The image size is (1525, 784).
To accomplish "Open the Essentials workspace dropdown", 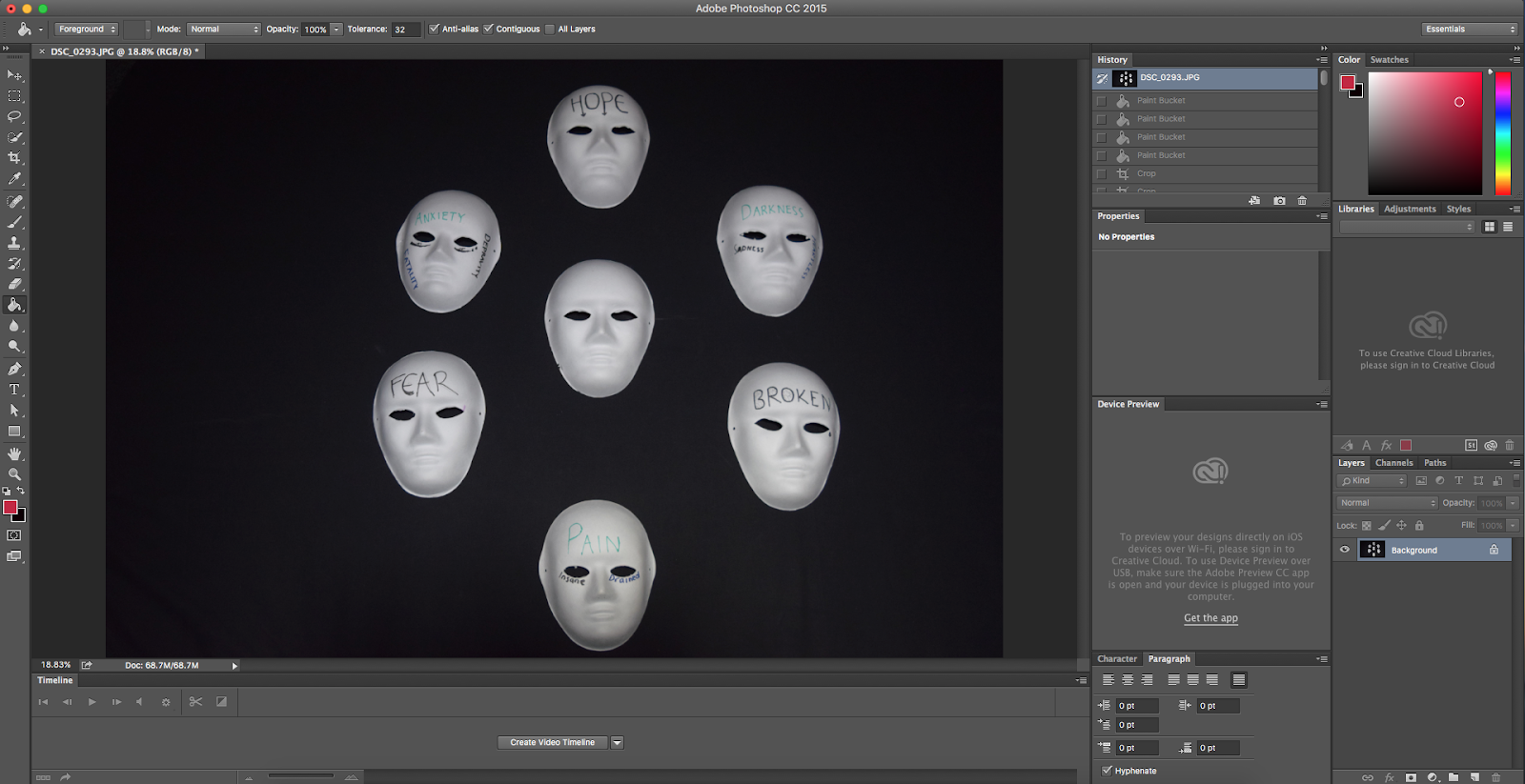I will point(1469,29).
